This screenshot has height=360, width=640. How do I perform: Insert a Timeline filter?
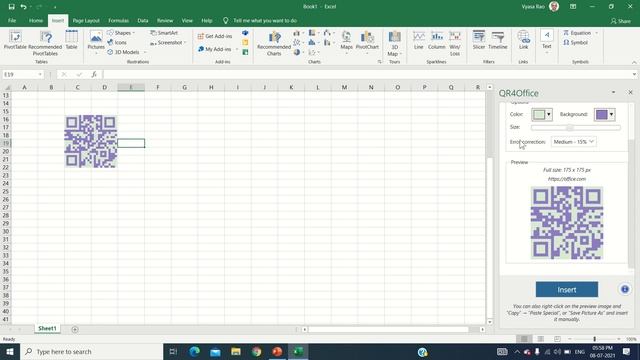[x=498, y=40]
